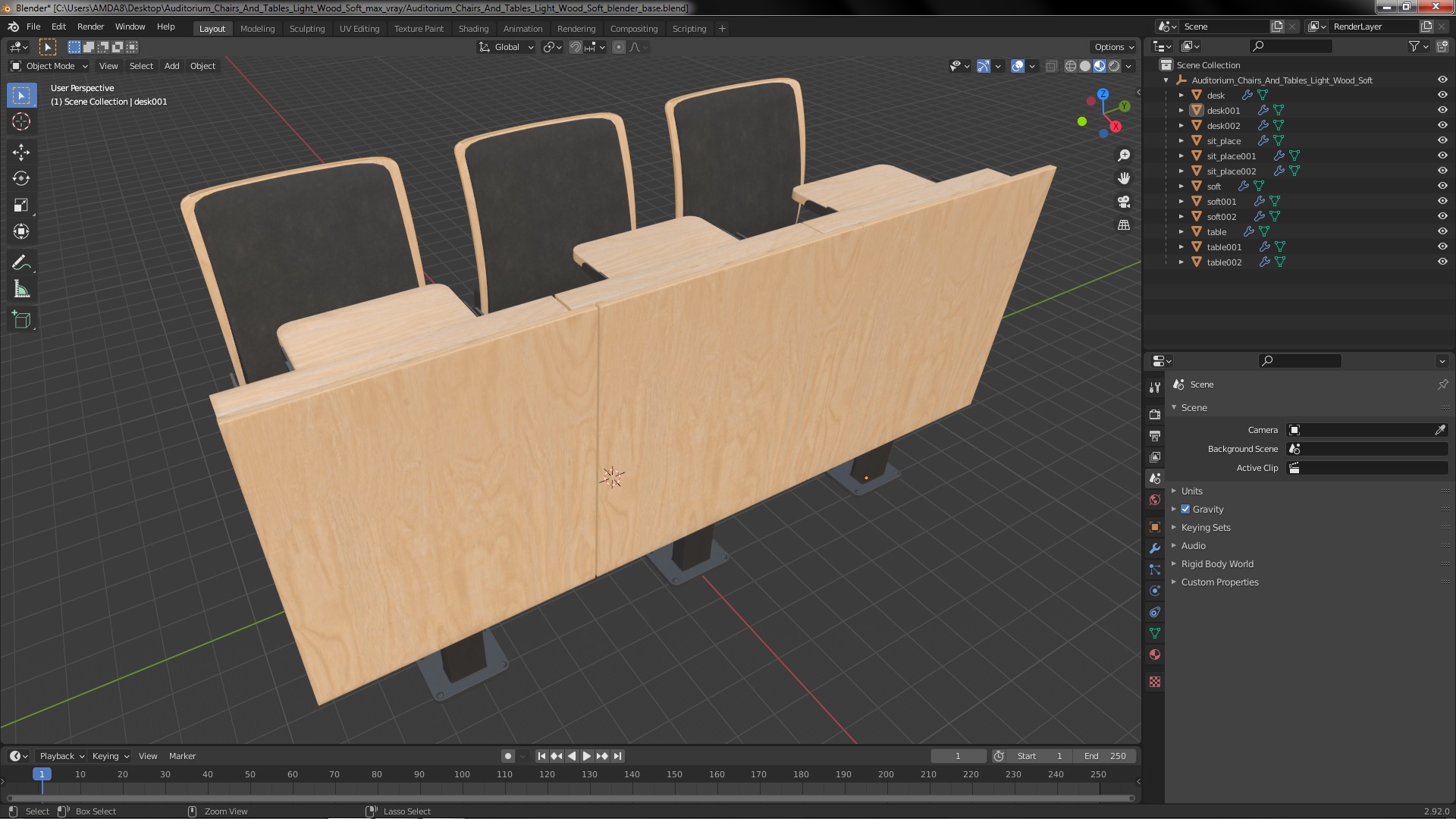Open Modifier properties wrench tab
1456x819 pixels.
(x=1155, y=548)
